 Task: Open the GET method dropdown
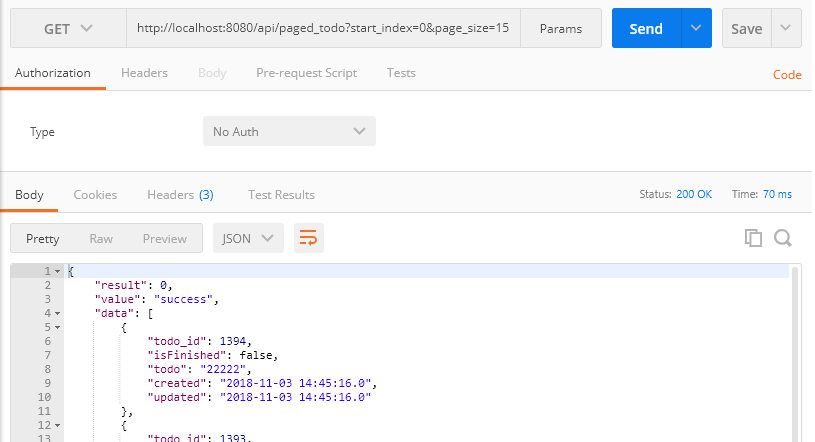click(x=68, y=29)
